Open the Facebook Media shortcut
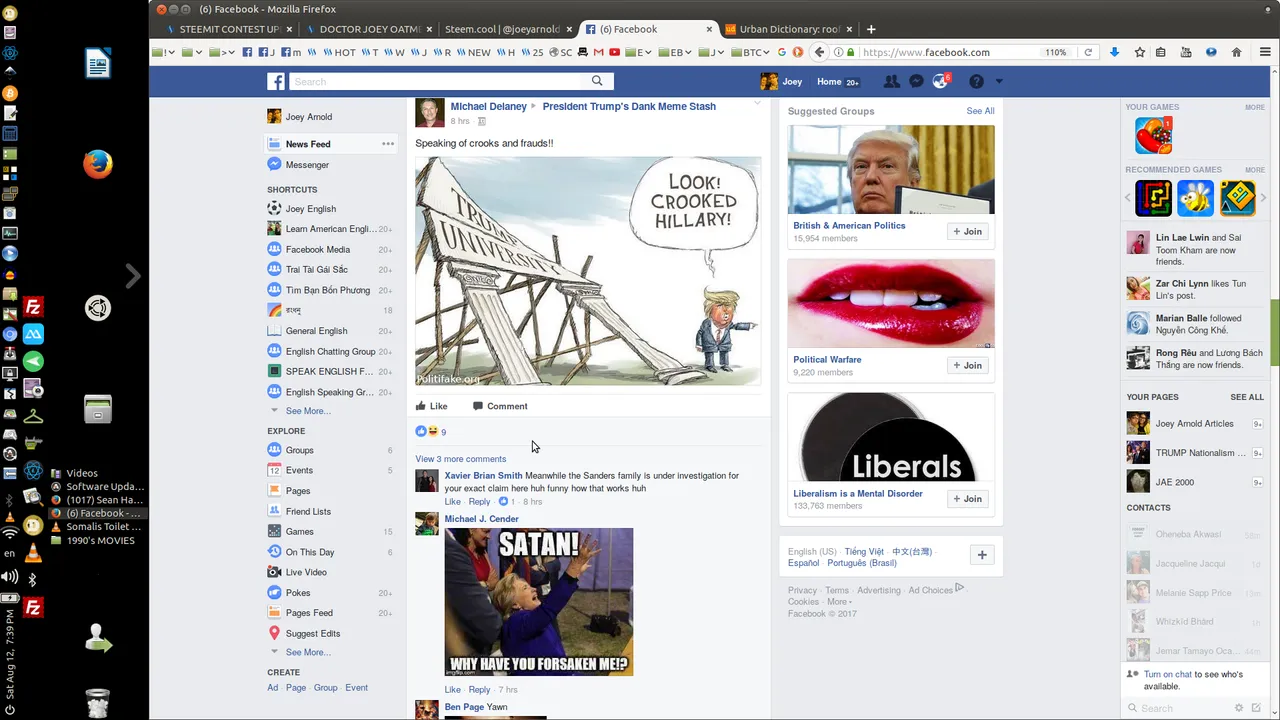1280x720 pixels. pos(309,249)
